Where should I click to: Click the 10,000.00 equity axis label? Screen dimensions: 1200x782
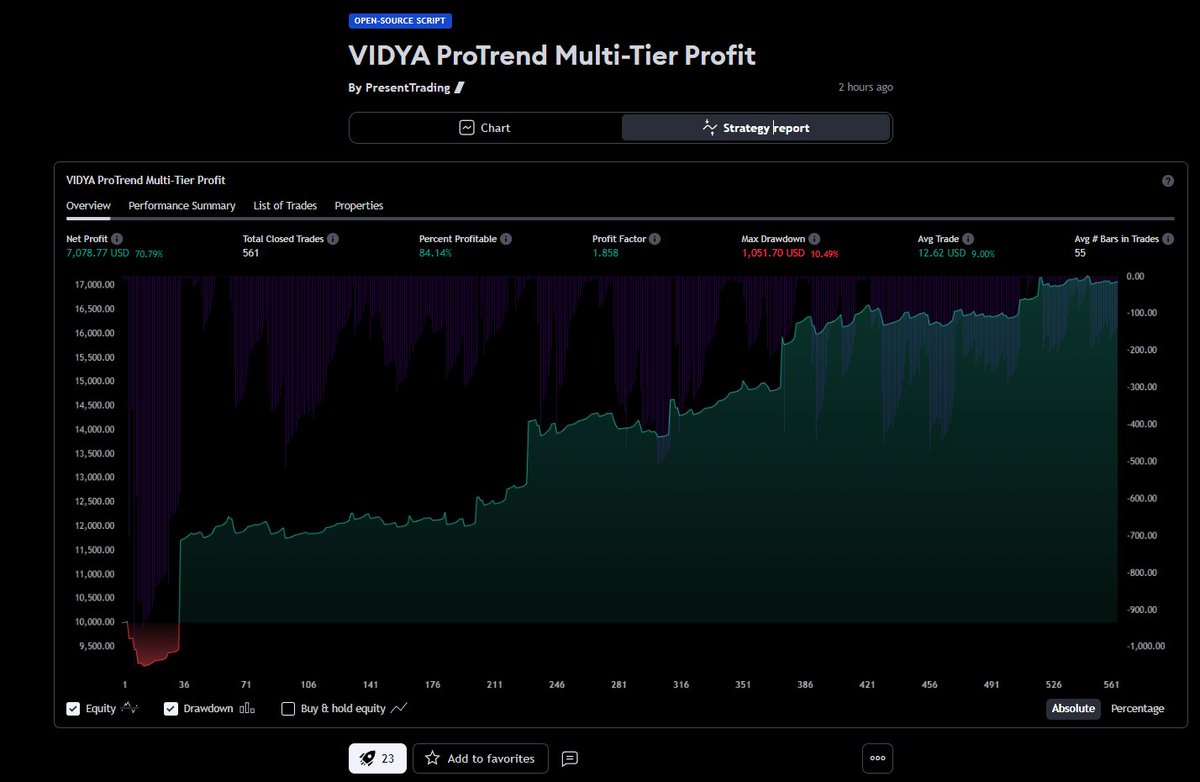94,622
